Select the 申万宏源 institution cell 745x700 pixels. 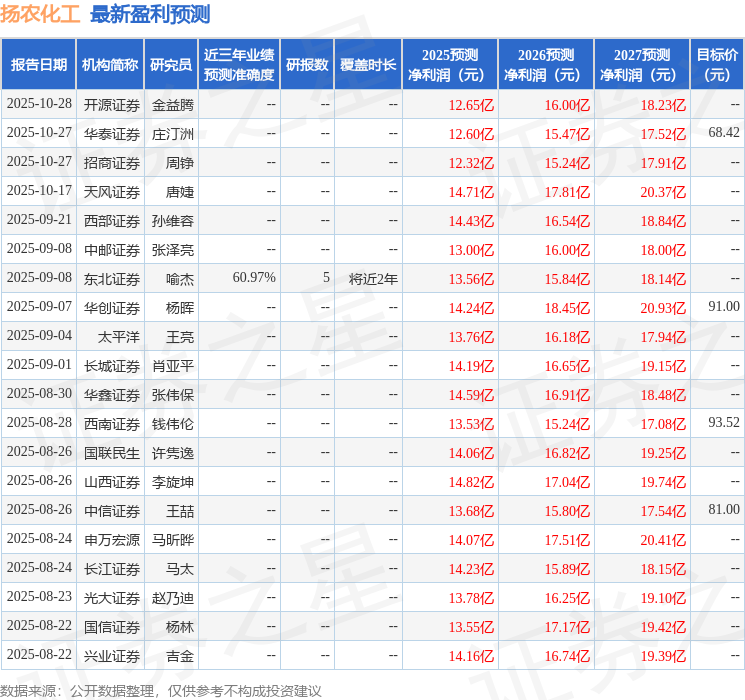112,540
